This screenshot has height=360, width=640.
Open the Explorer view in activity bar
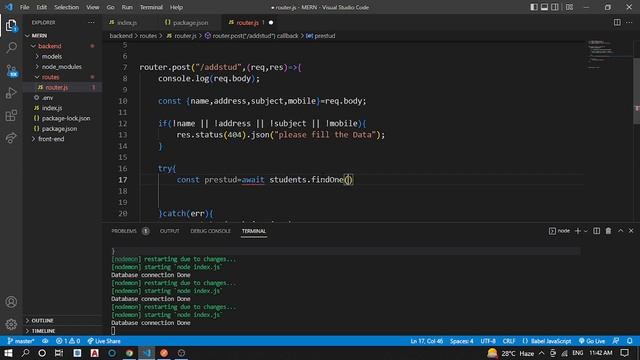click(x=11, y=26)
